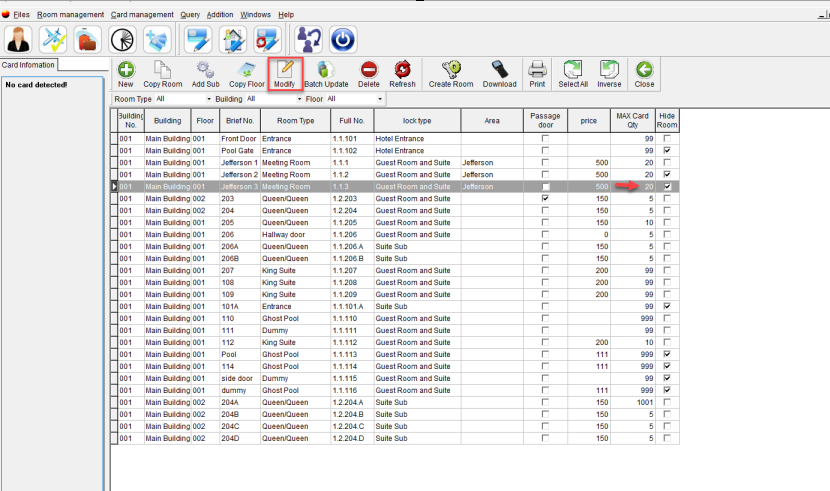The width and height of the screenshot is (830, 491).
Task: Click the Copy Room icon
Action: 162,70
